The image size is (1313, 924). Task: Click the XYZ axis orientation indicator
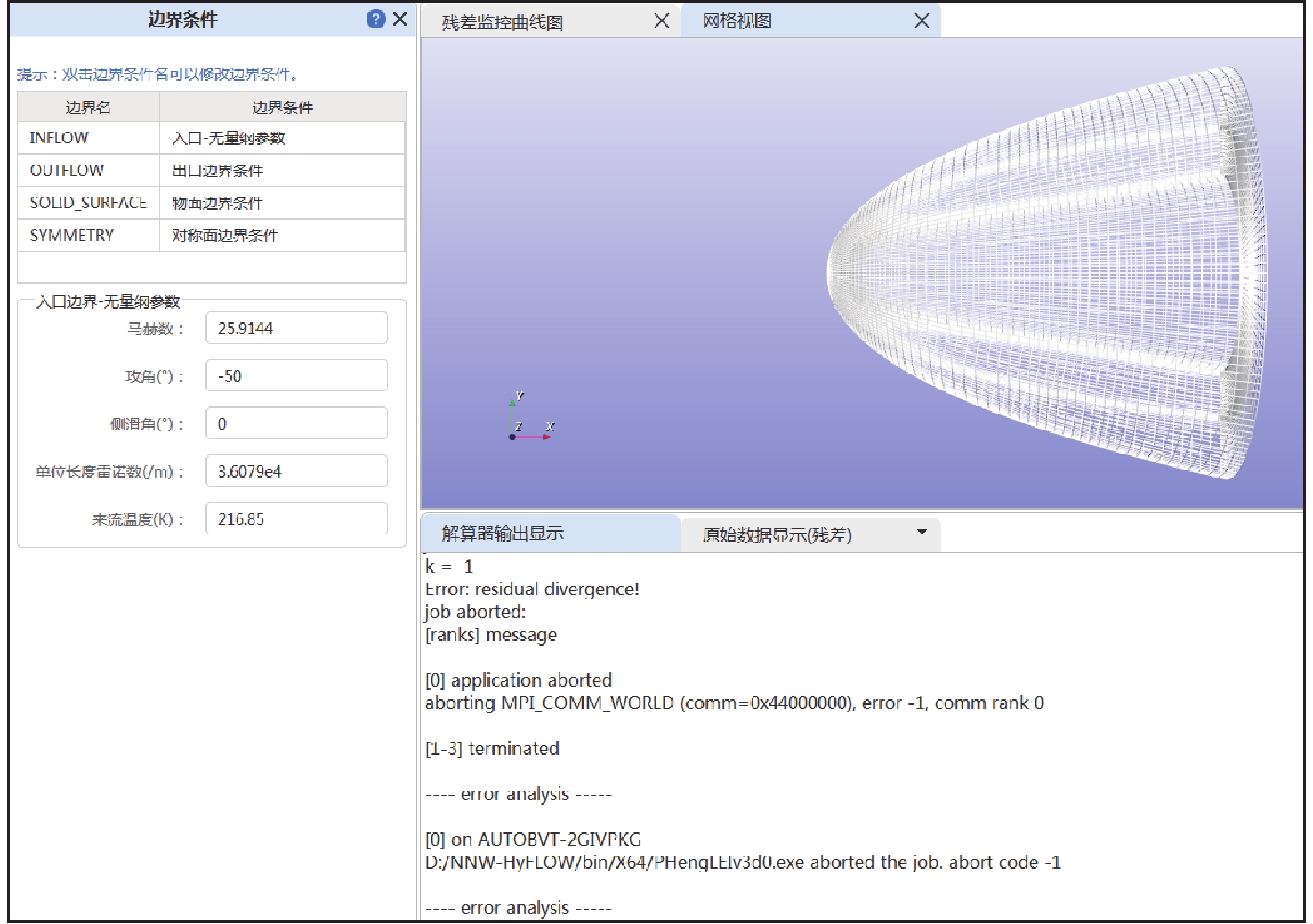pyautogui.click(x=528, y=420)
